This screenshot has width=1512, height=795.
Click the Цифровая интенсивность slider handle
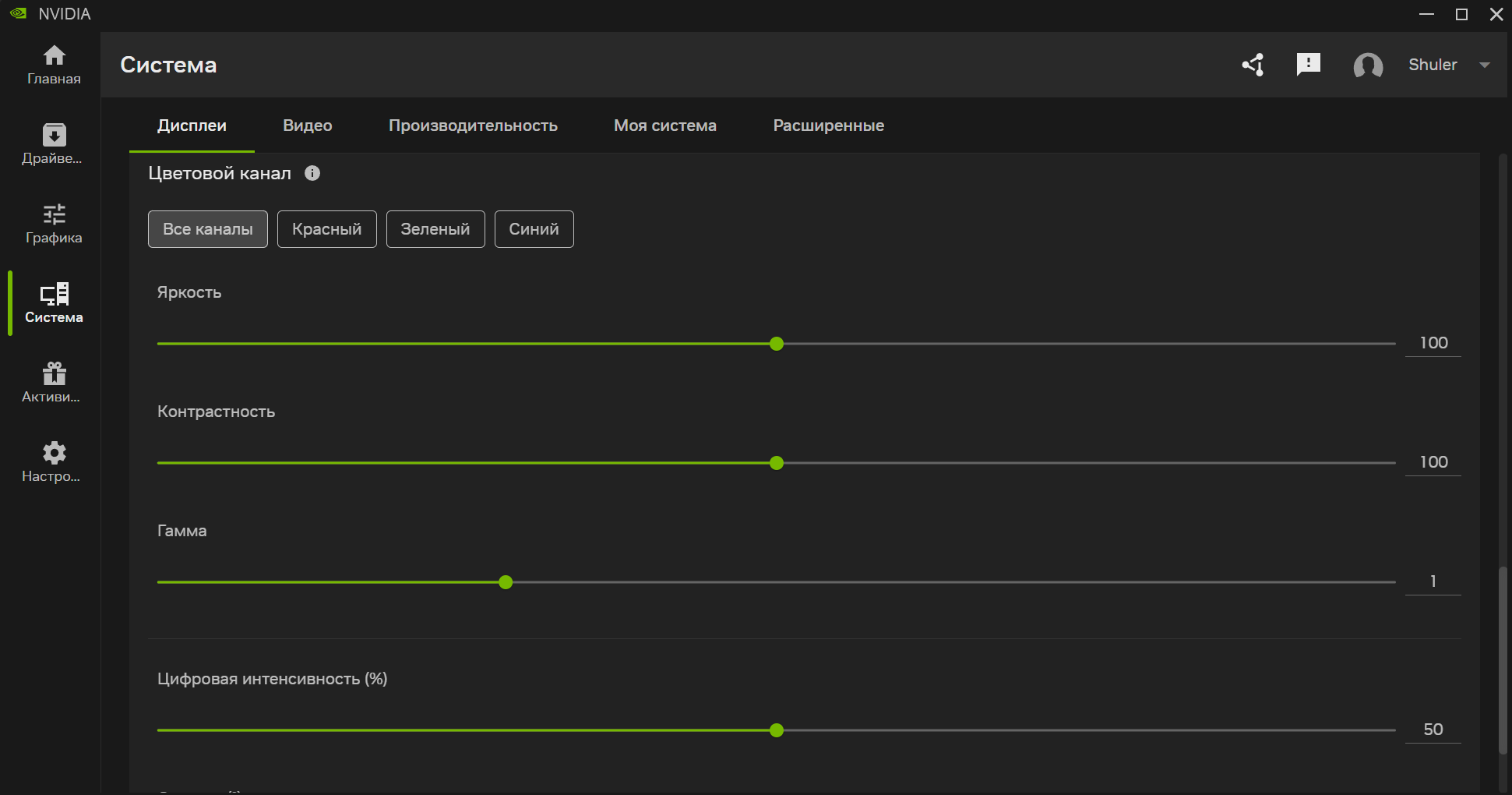[777, 730]
